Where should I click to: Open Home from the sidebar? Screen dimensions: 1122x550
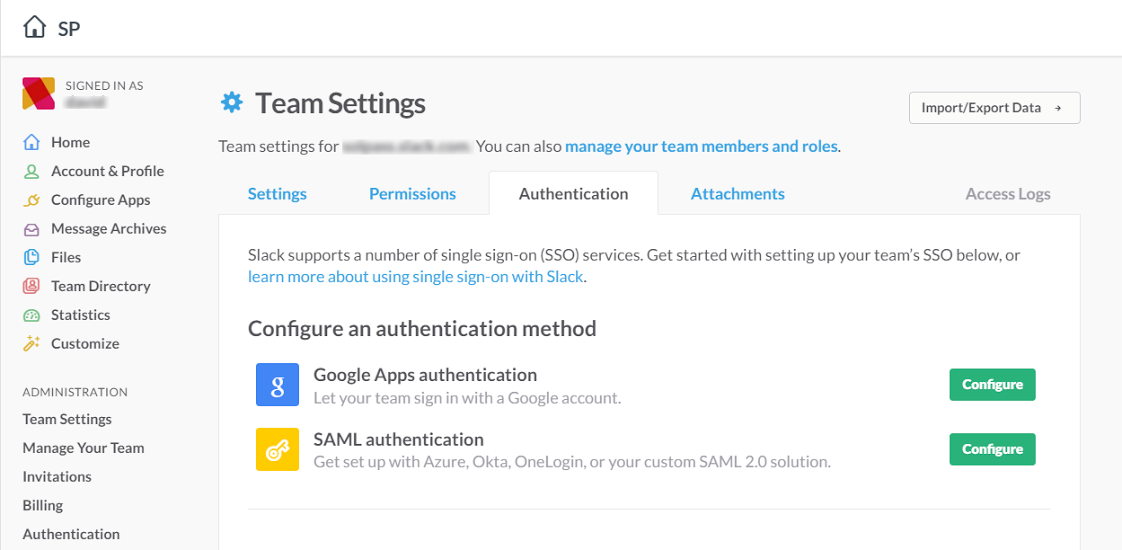tap(70, 142)
